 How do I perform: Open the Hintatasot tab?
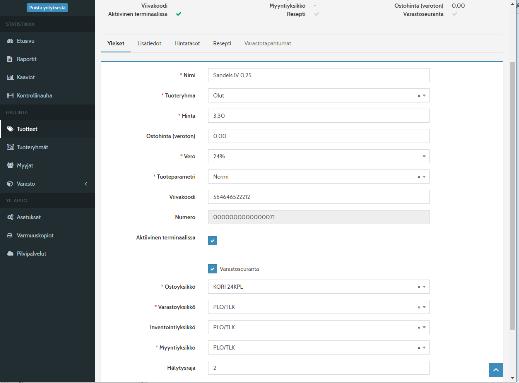click(187, 43)
